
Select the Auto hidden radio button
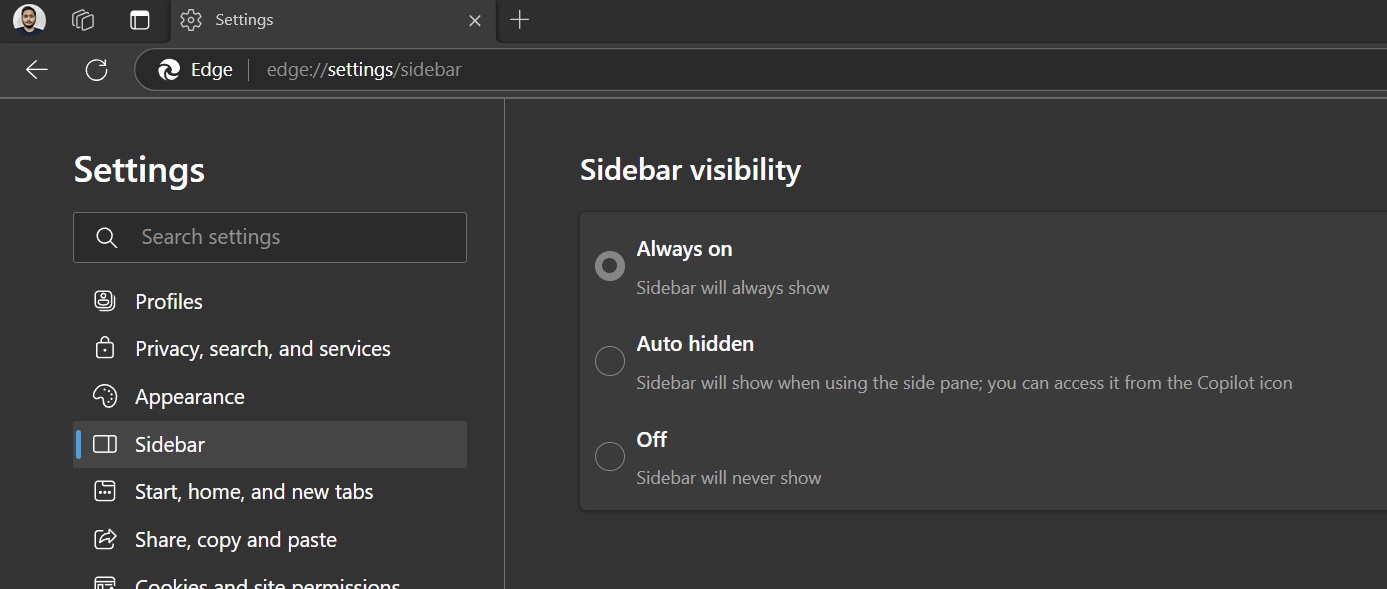click(x=610, y=361)
